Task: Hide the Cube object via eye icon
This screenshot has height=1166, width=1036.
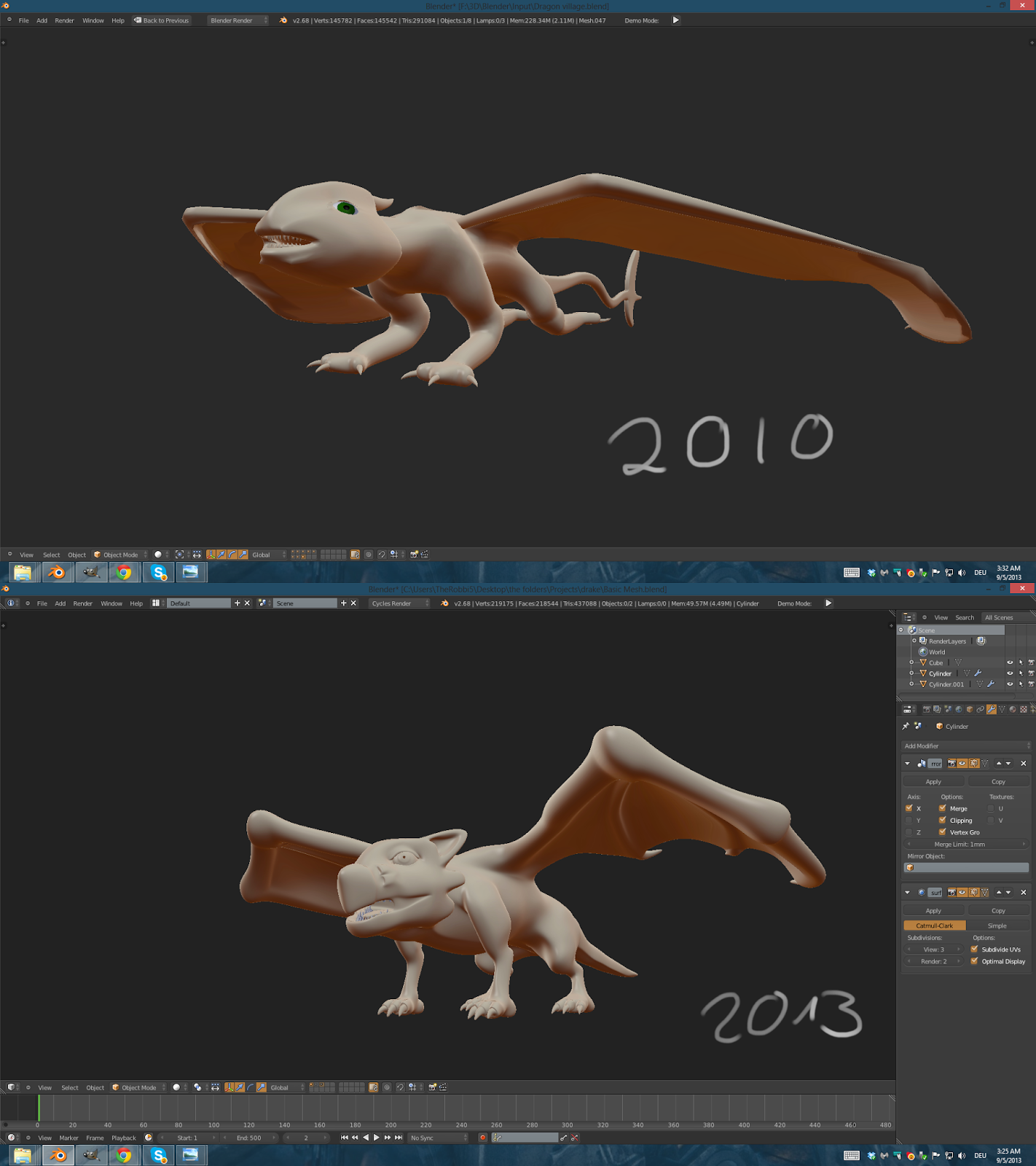Action: tap(1010, 663)
